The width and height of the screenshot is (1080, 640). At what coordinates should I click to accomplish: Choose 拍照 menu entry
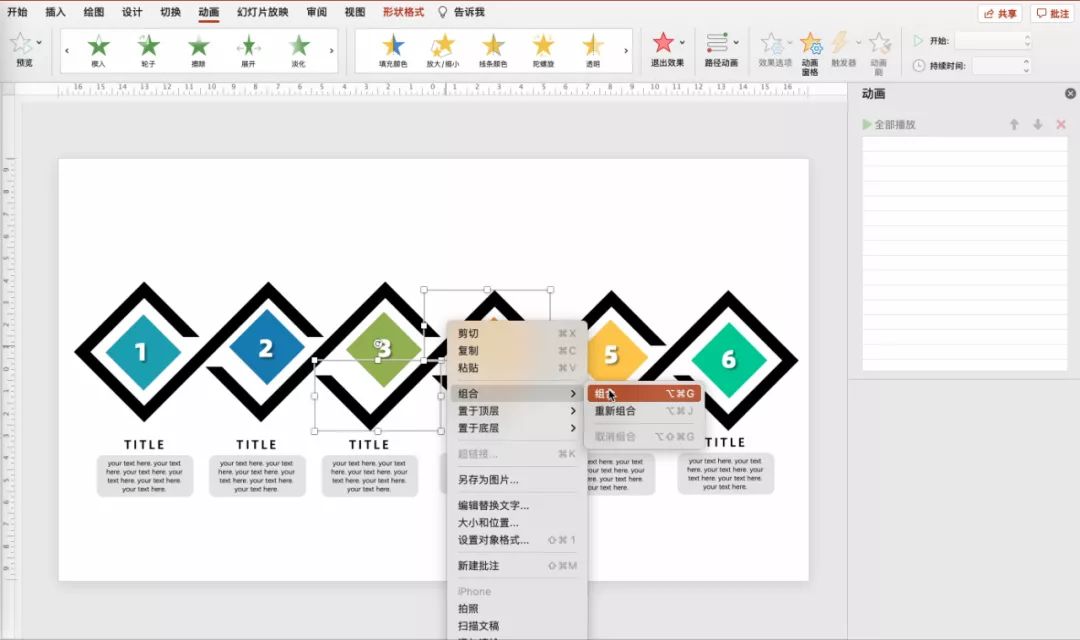coord(517,608)
